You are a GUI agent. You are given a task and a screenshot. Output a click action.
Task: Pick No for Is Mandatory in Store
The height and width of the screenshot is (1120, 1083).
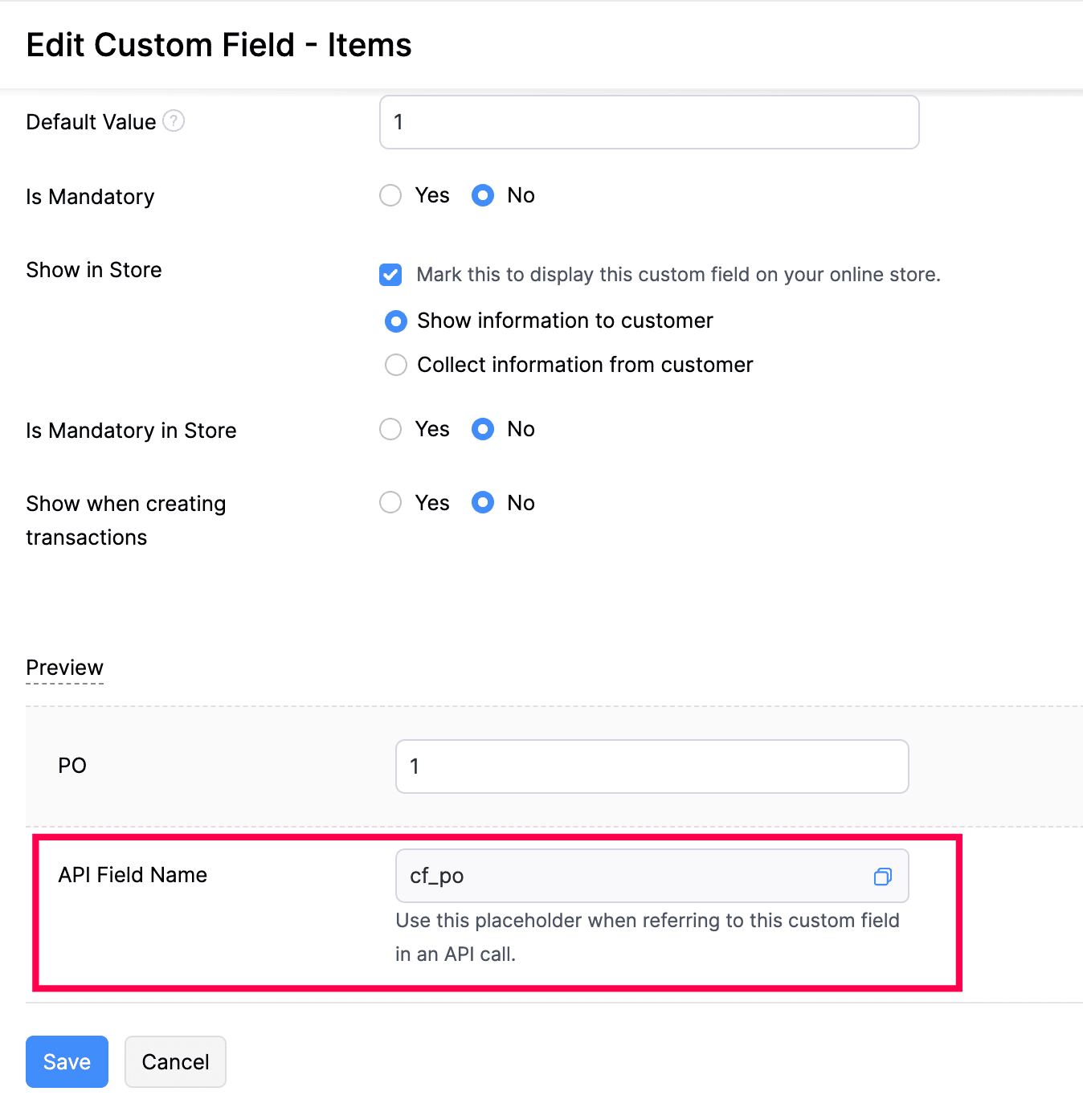point(483,429)
